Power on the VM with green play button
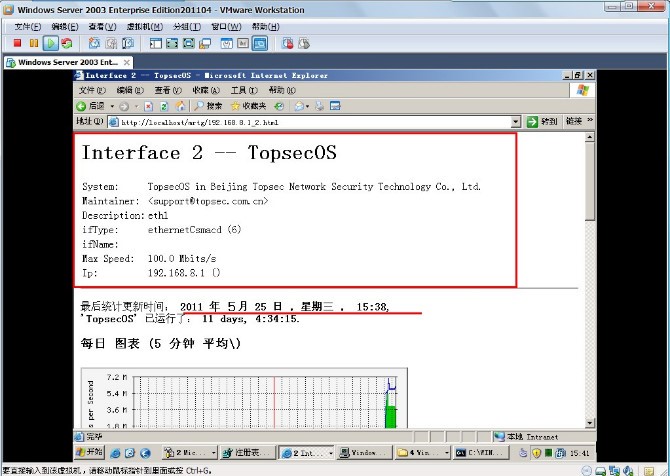Screen dimensions: 670x476 tap(50, 44)
